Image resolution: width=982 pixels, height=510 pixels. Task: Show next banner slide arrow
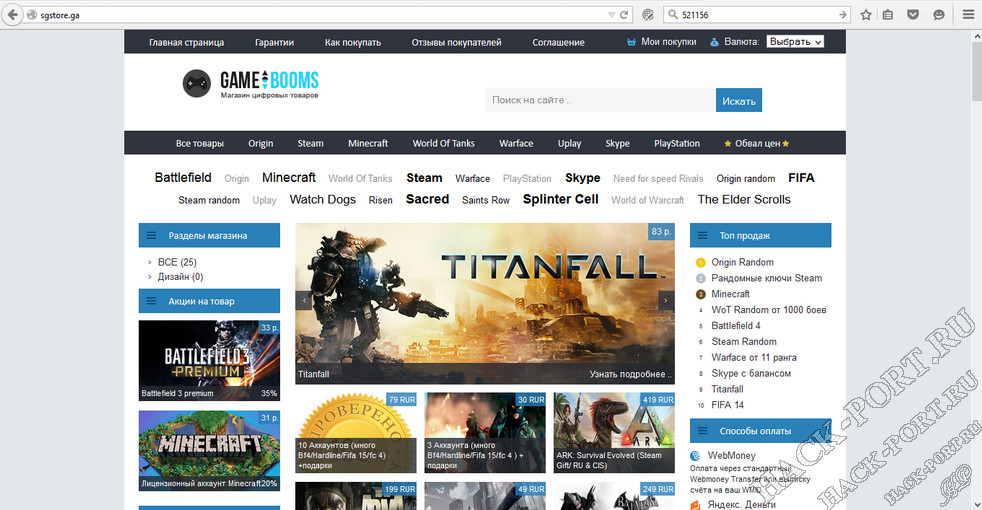point(666,301)
